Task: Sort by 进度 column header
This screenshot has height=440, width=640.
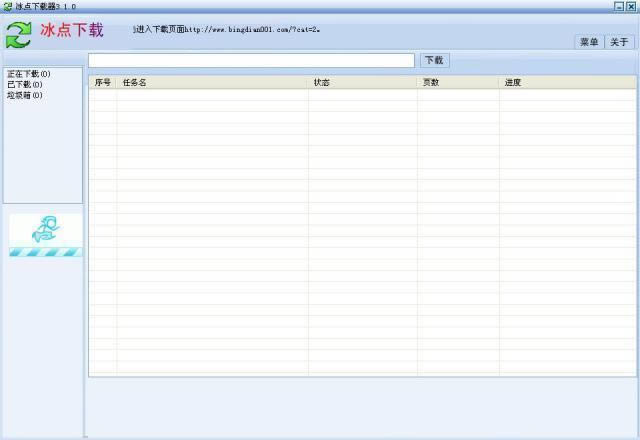Action: 567,82
